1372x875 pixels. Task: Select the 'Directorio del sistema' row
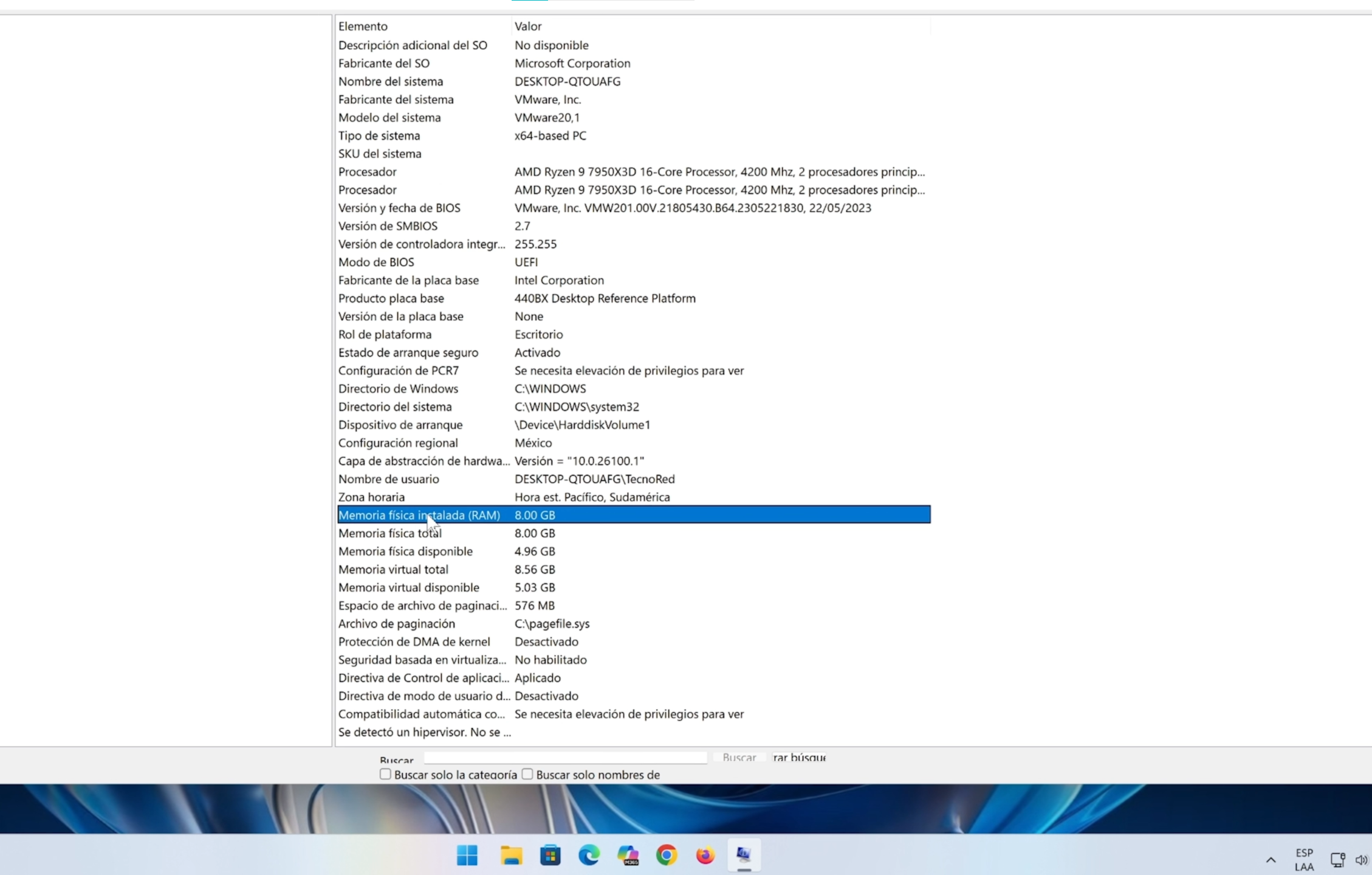pos(634,407)
